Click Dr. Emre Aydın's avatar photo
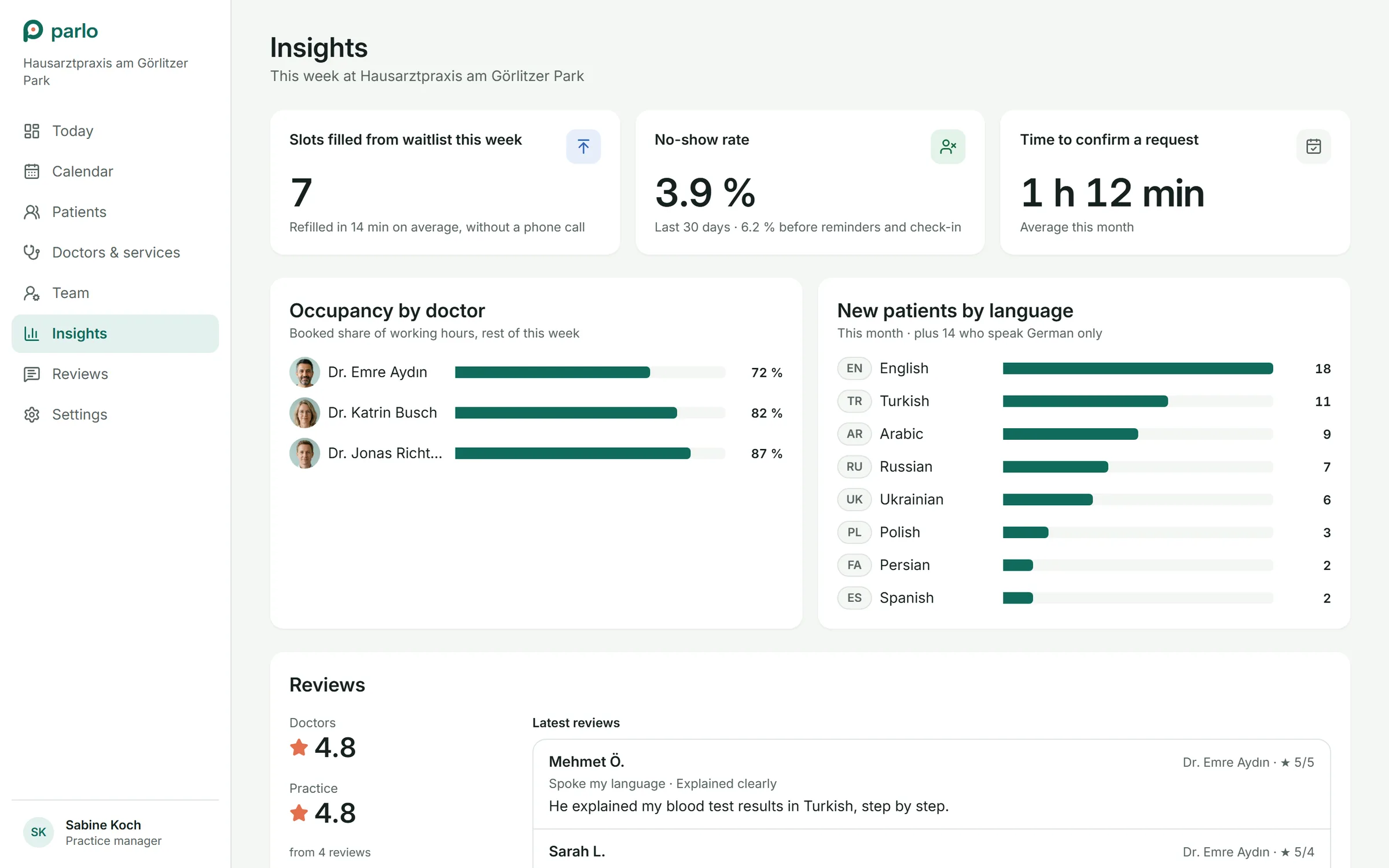This screenshot has height=868, width=1389. click(304, 372)
